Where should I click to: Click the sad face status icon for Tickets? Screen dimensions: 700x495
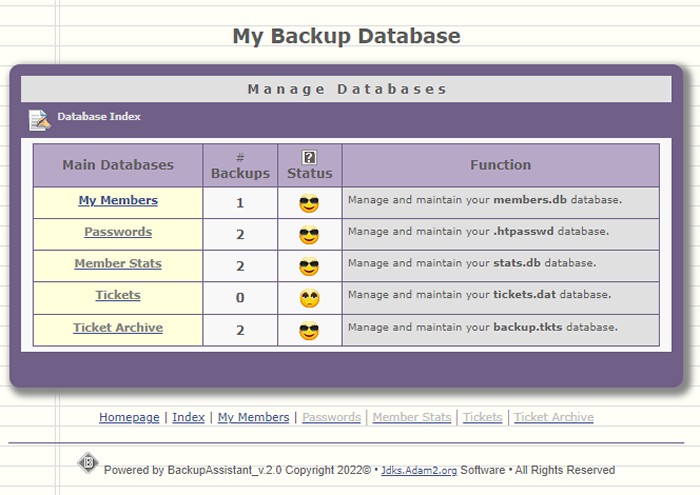click(x=309, y=298)
